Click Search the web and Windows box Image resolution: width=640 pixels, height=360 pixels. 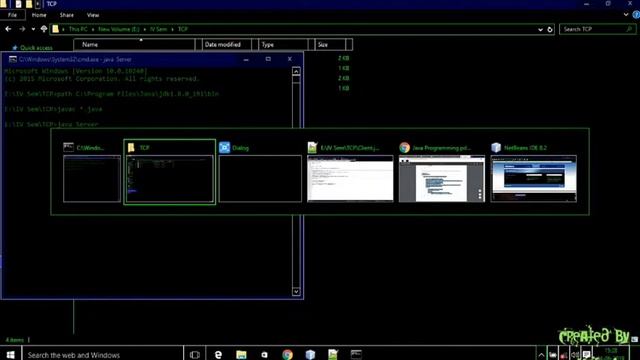tap(102, 354)
